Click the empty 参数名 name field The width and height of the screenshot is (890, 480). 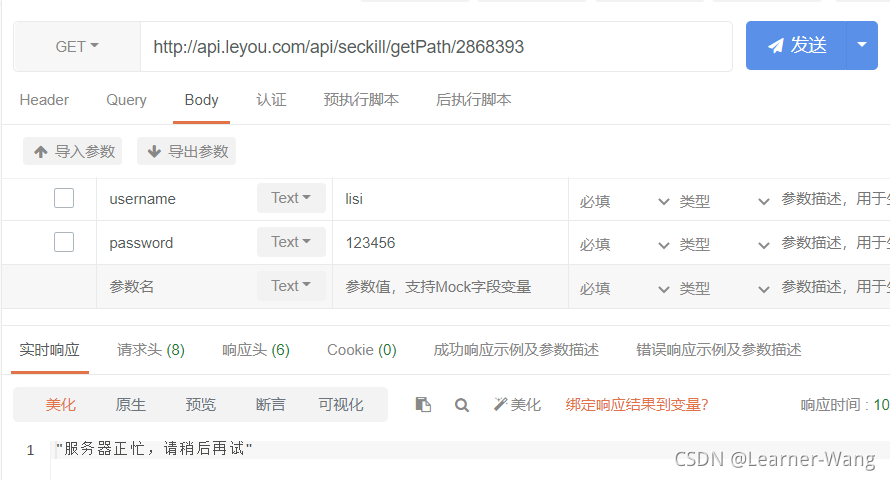(177, 287)
